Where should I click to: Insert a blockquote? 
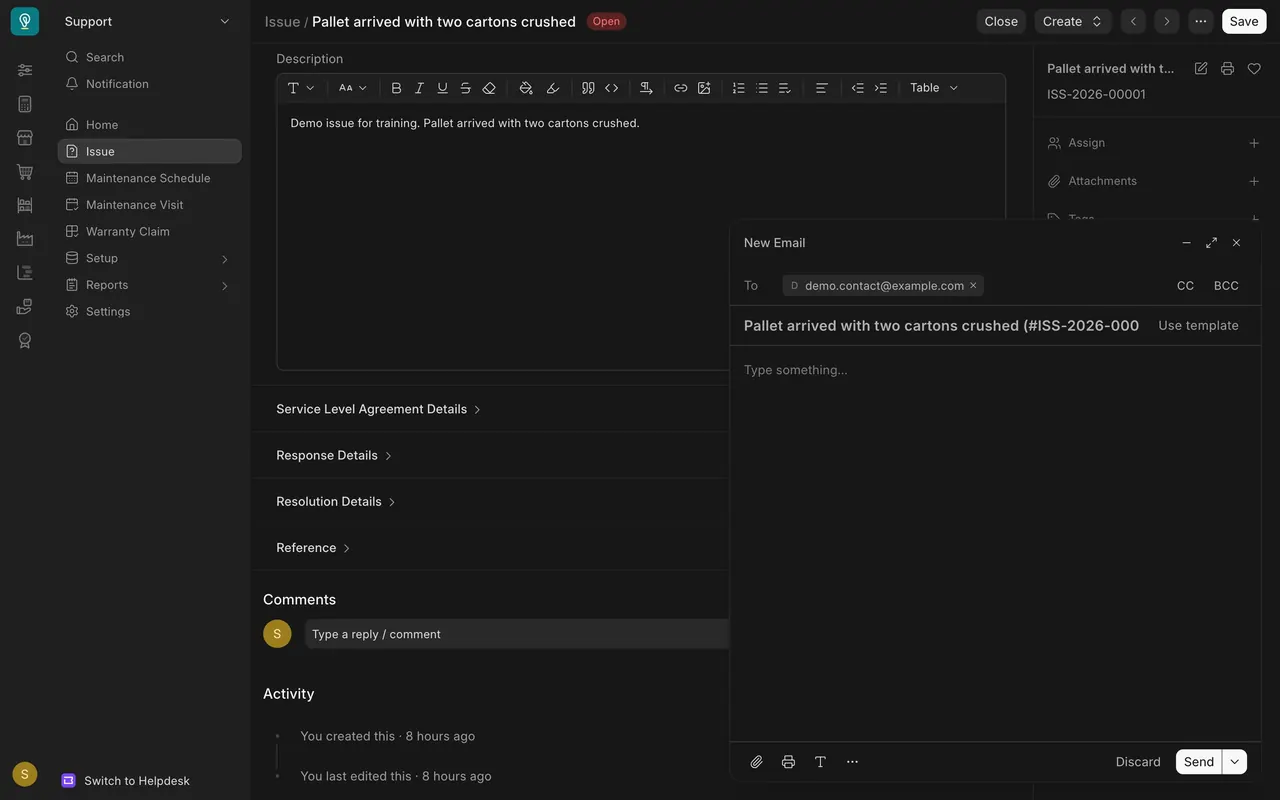[588, 88]
